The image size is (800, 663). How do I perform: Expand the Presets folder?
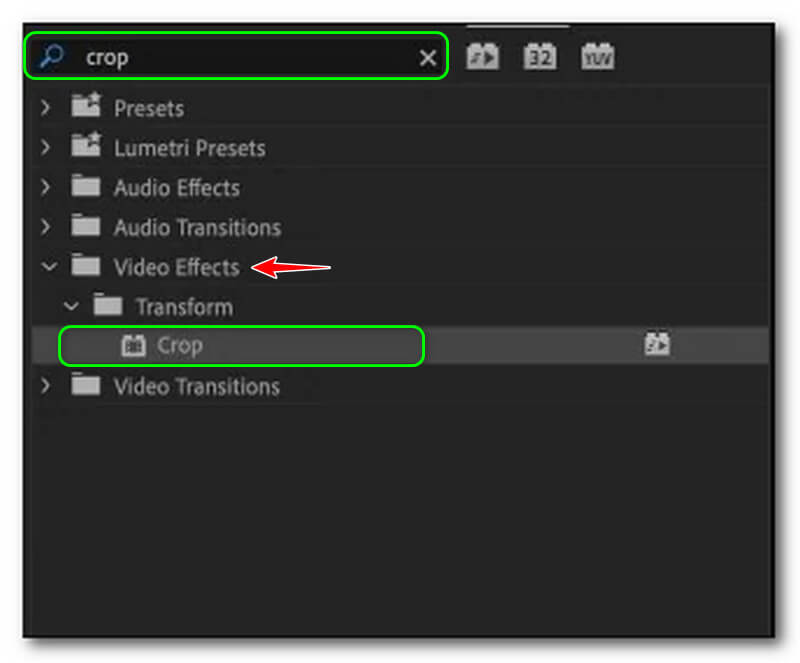[45, 107]
